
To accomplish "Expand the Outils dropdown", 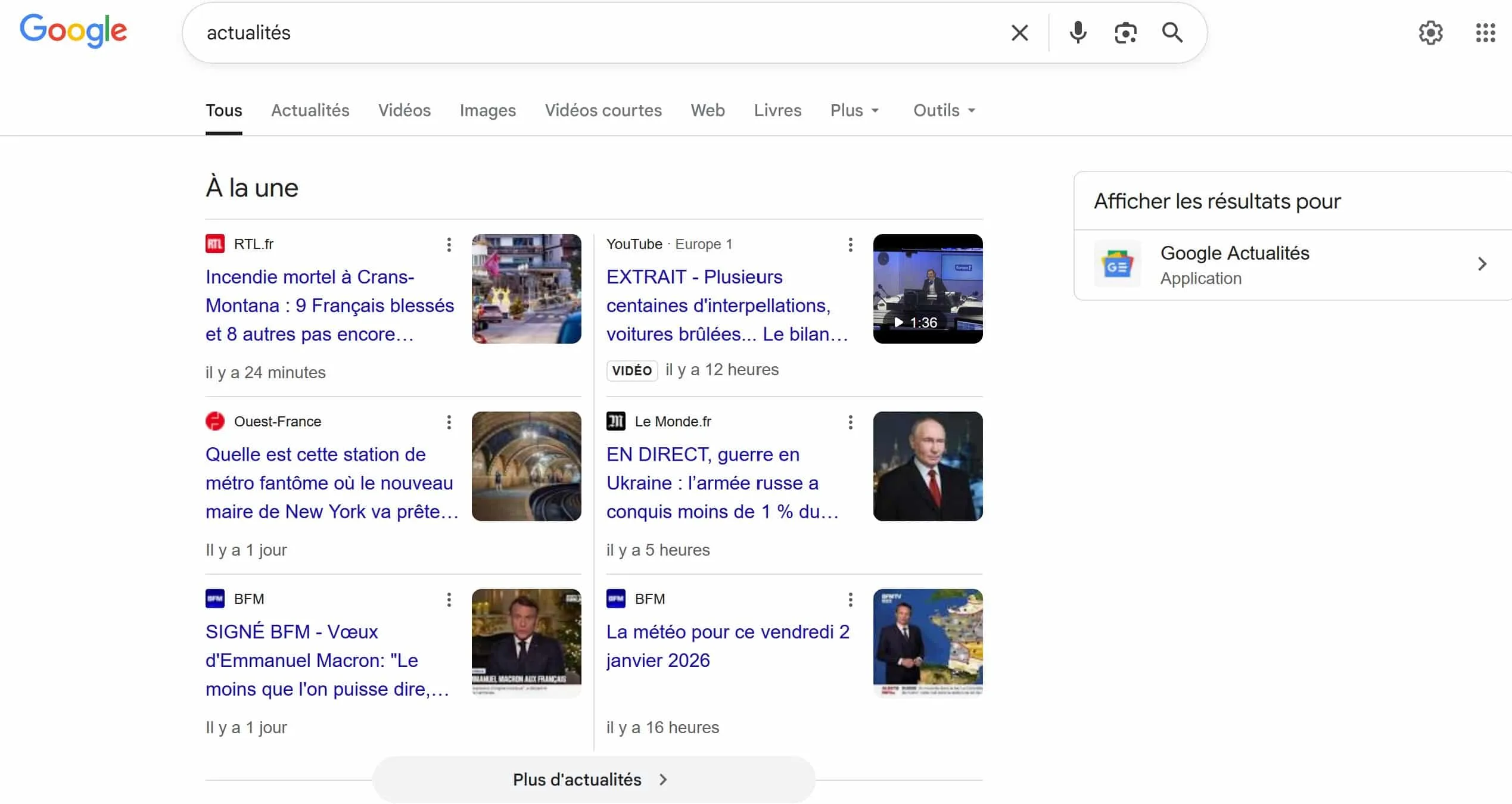I will 944,111.
